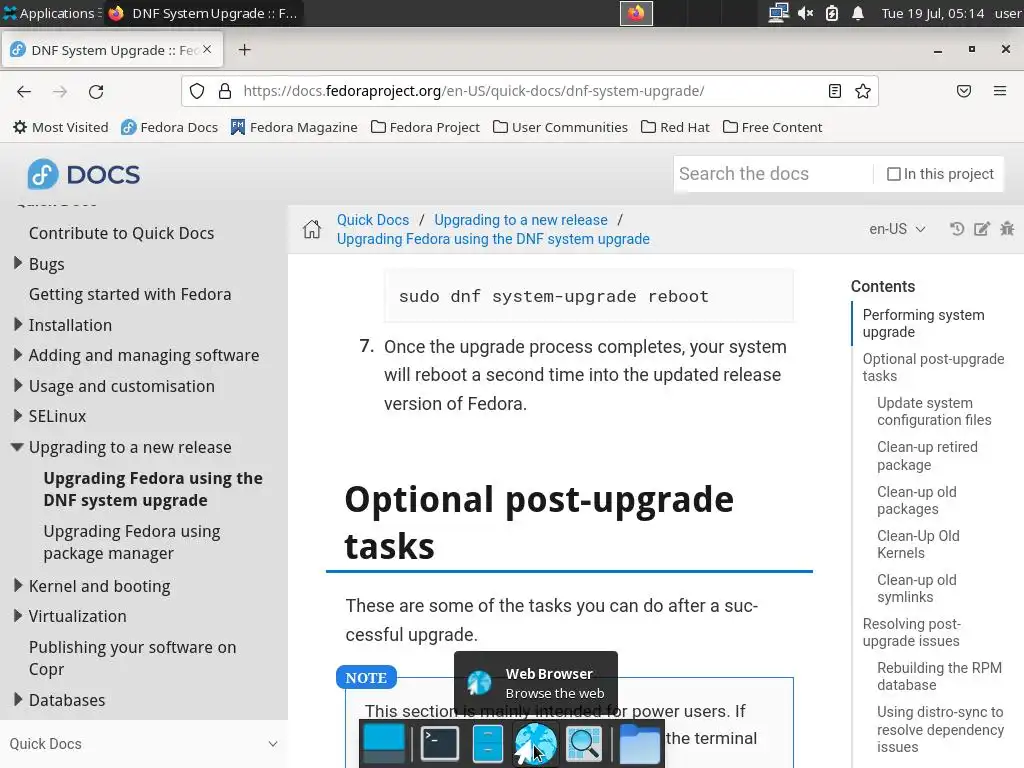
Task: Open the notifications bell tray icon
Action: pyautogui.click(x=858, y=13)
